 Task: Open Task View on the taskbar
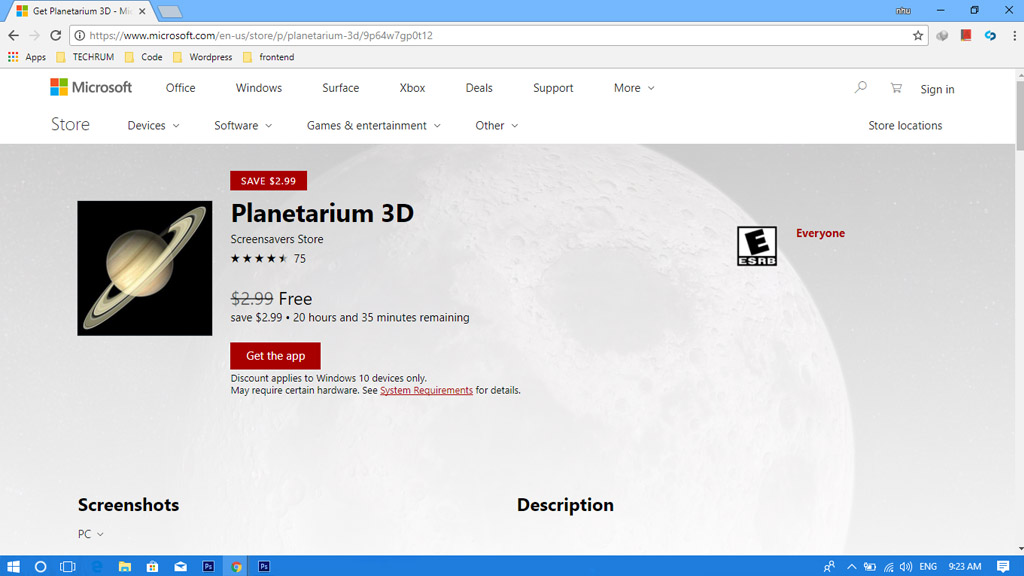coord(68,566)
